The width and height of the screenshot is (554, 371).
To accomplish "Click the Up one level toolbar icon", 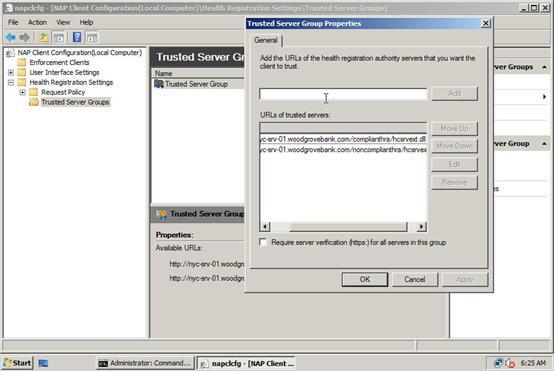I will click(43, 37).
